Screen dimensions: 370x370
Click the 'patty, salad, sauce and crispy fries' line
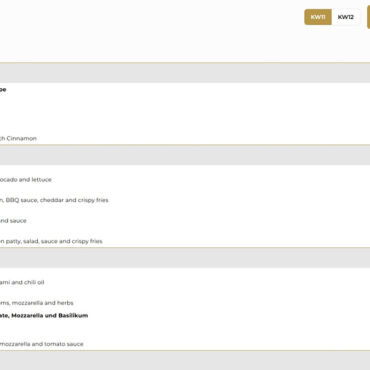coord(51,241)
